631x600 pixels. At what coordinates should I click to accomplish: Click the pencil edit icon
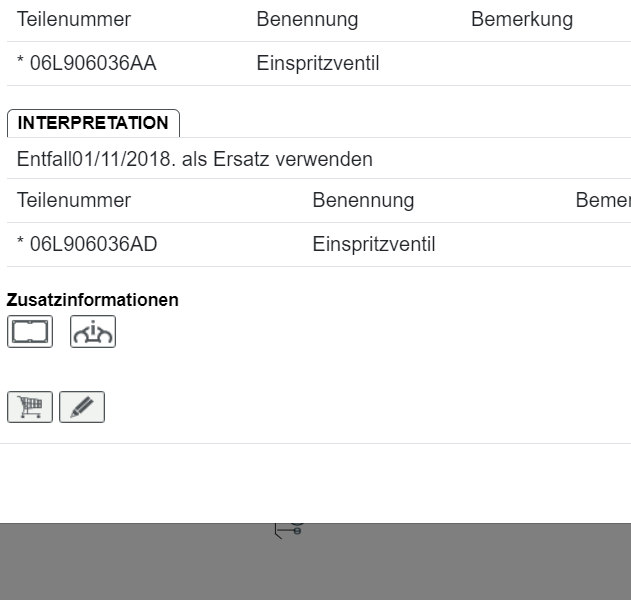[x=82, y=407]
